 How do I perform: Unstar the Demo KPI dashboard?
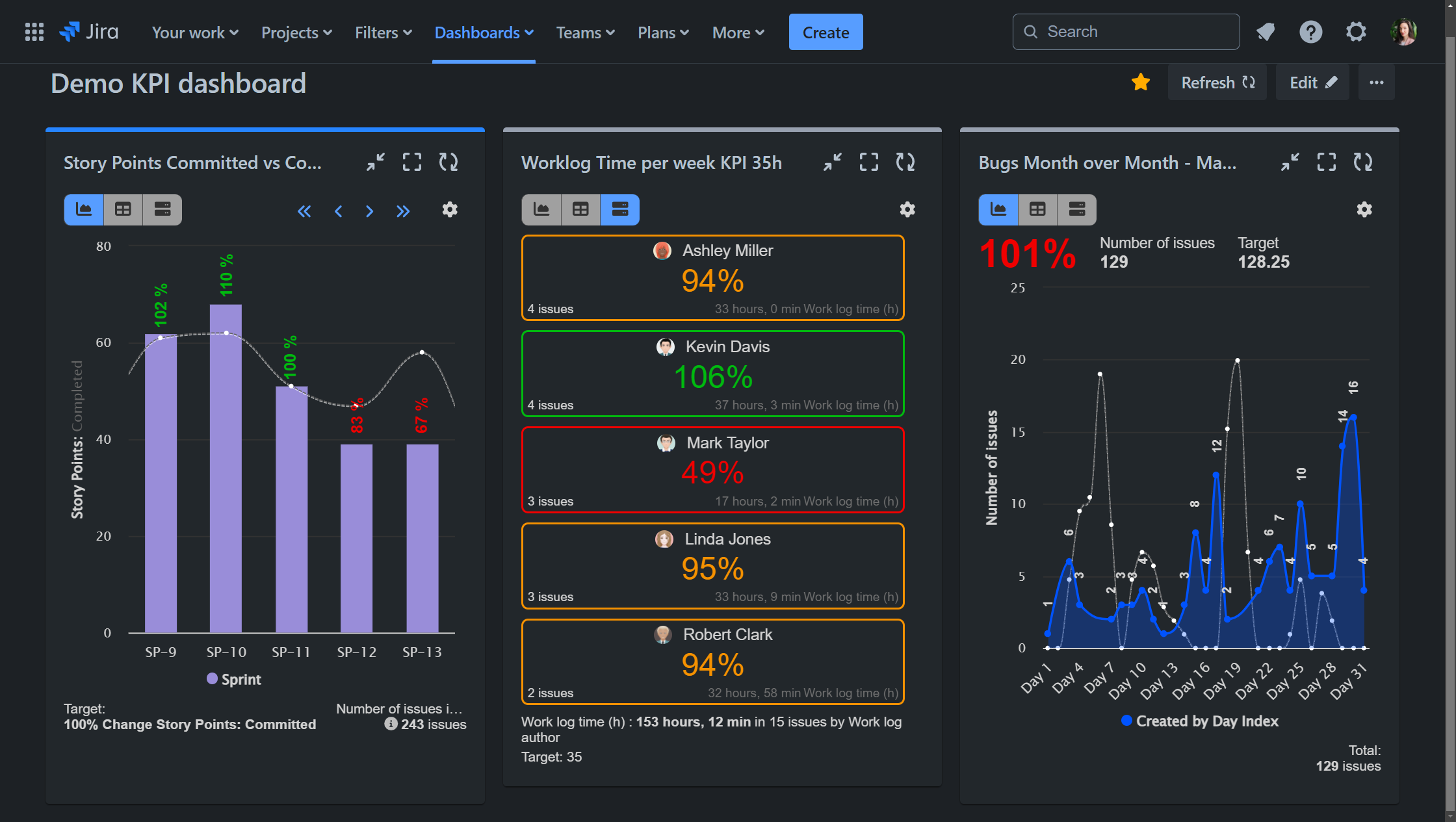tap(1141, 82)
